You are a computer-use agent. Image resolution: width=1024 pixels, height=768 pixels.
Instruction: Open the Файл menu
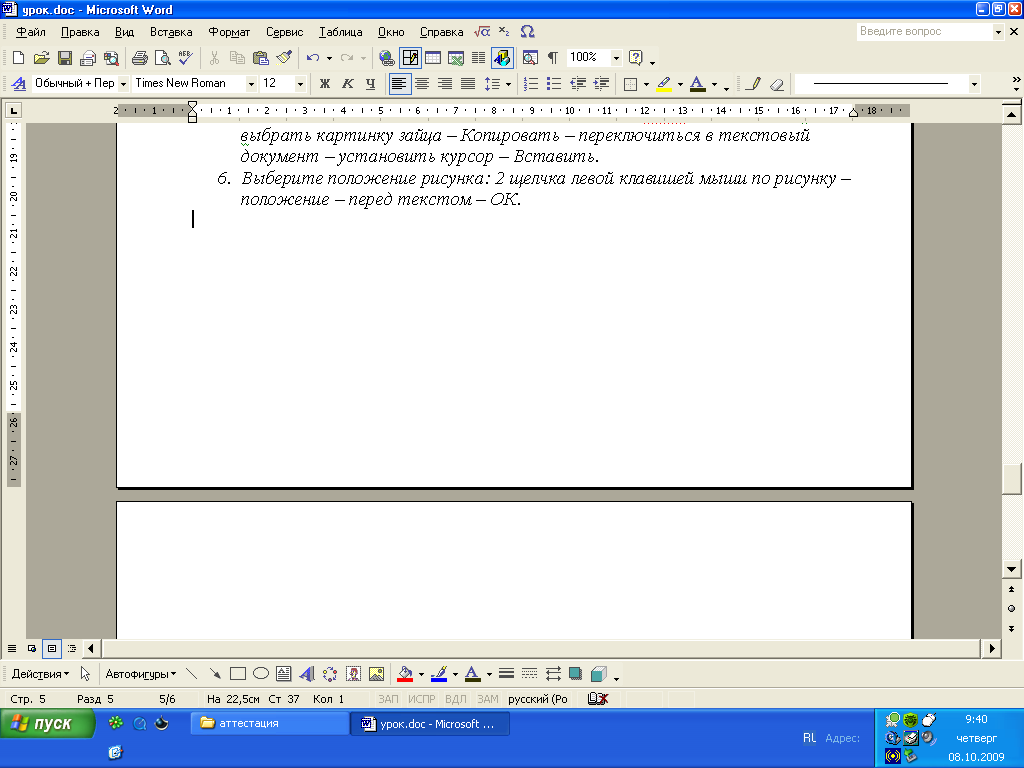[31, 32]
